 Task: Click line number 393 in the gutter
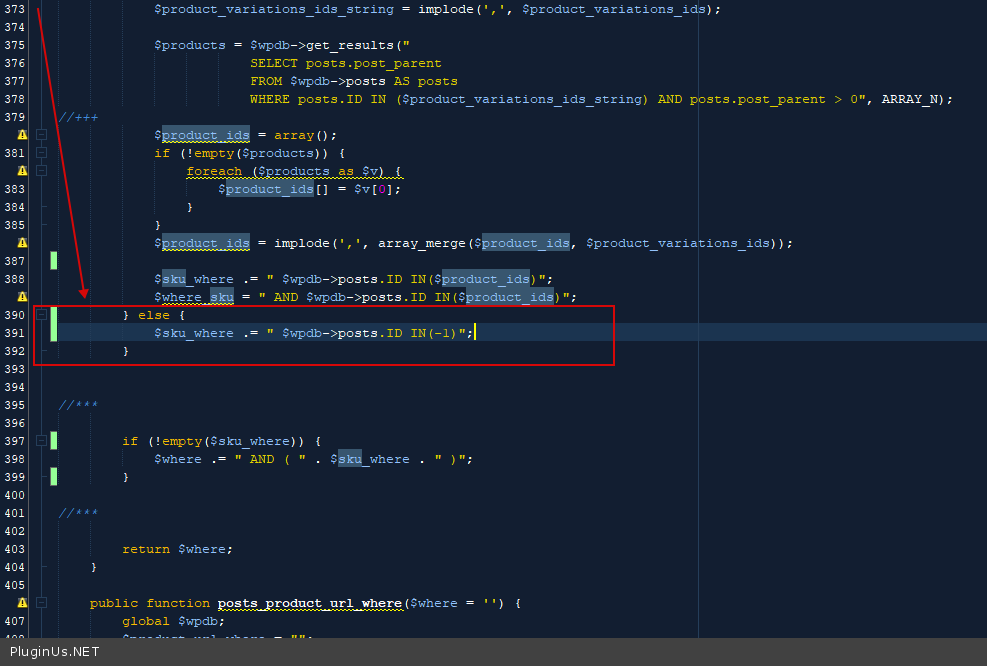[x=14, y=369]
